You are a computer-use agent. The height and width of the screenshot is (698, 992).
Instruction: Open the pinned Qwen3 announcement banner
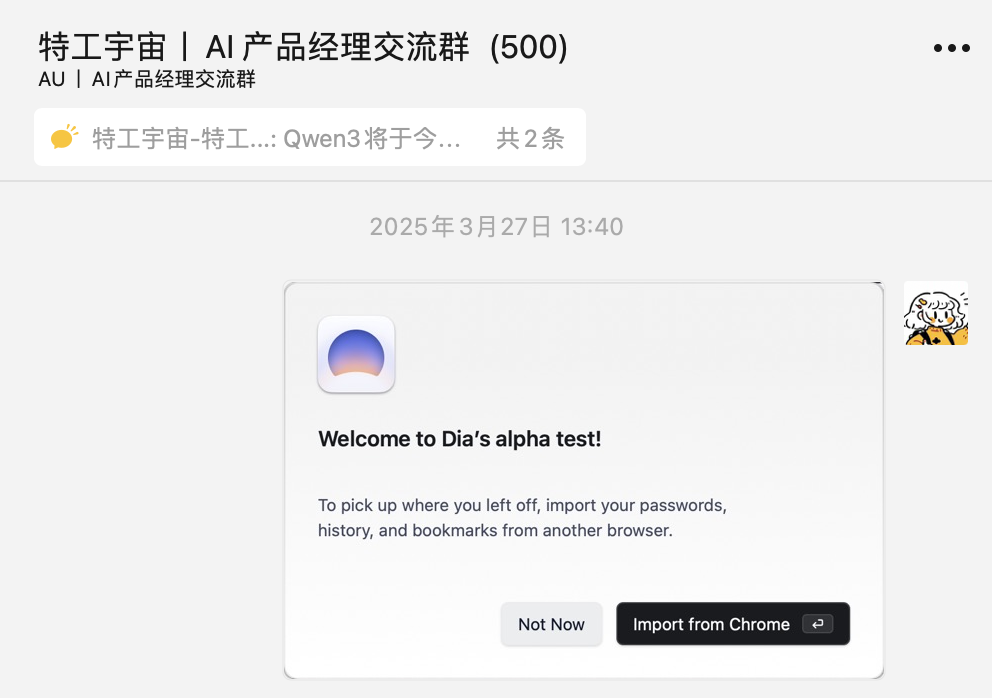click(310, 137)
